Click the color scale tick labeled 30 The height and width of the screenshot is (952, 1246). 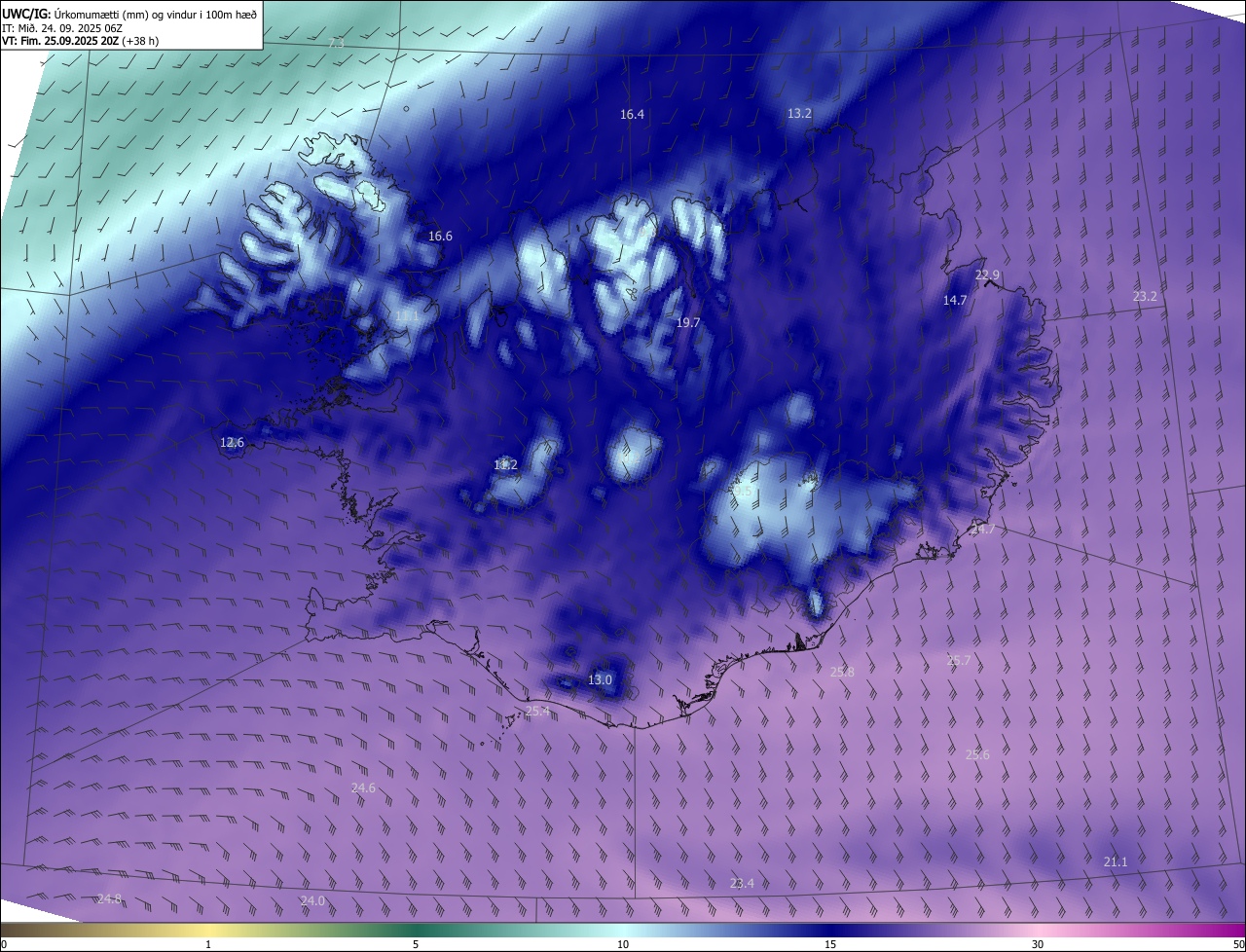click(x=1038, y=944)
